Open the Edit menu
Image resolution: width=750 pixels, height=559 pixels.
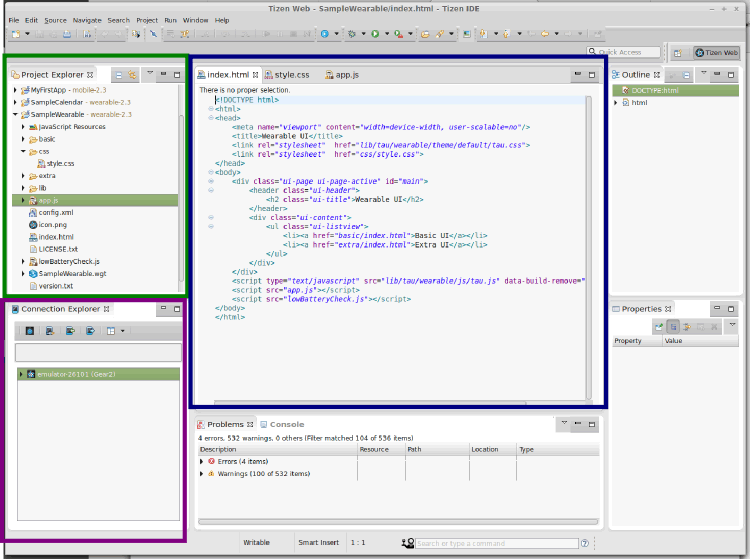coord(31,20)
